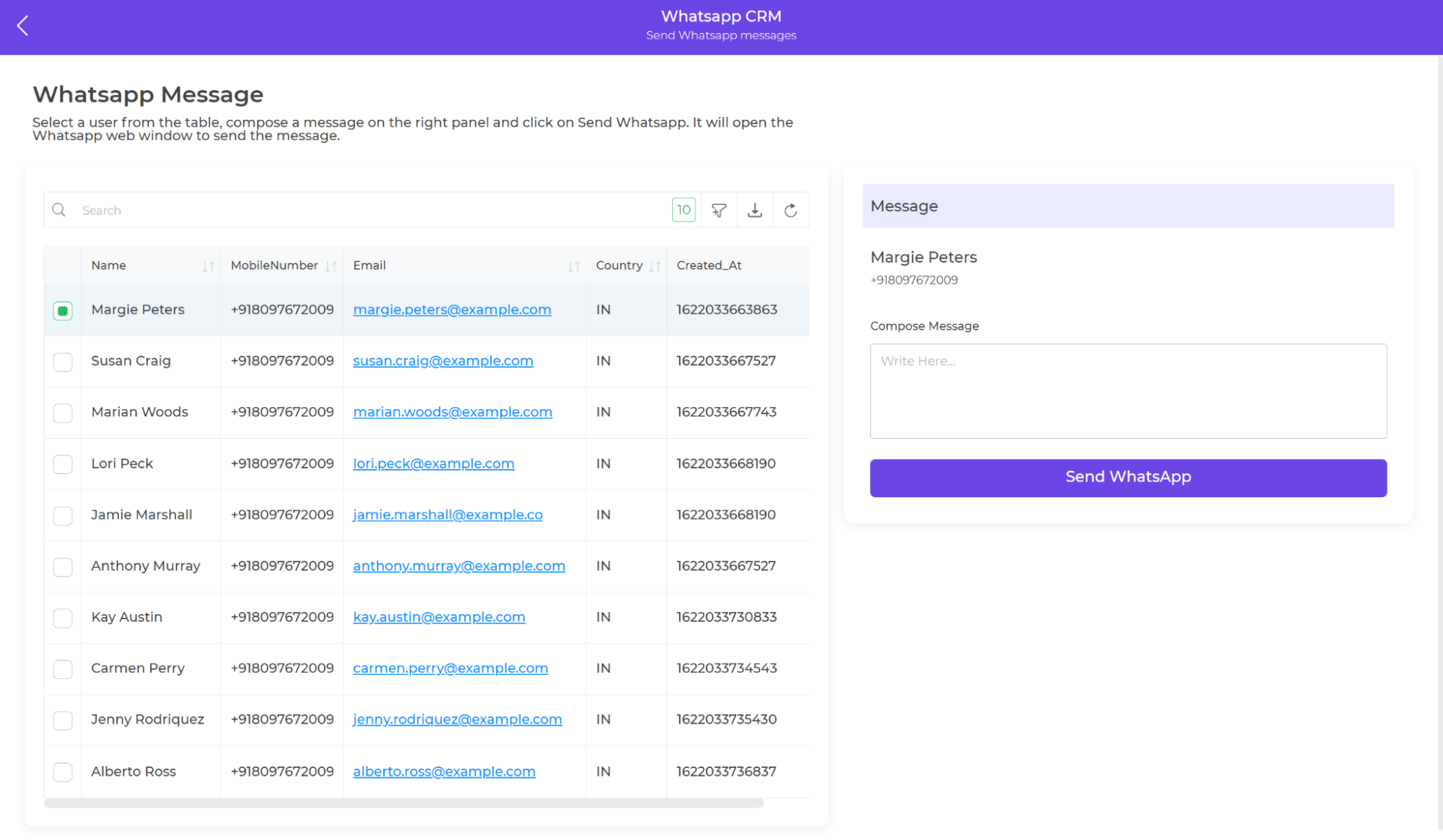
Task: Click the Compose Message text area
Action: pyautogui.click(x=1128, y=390)
